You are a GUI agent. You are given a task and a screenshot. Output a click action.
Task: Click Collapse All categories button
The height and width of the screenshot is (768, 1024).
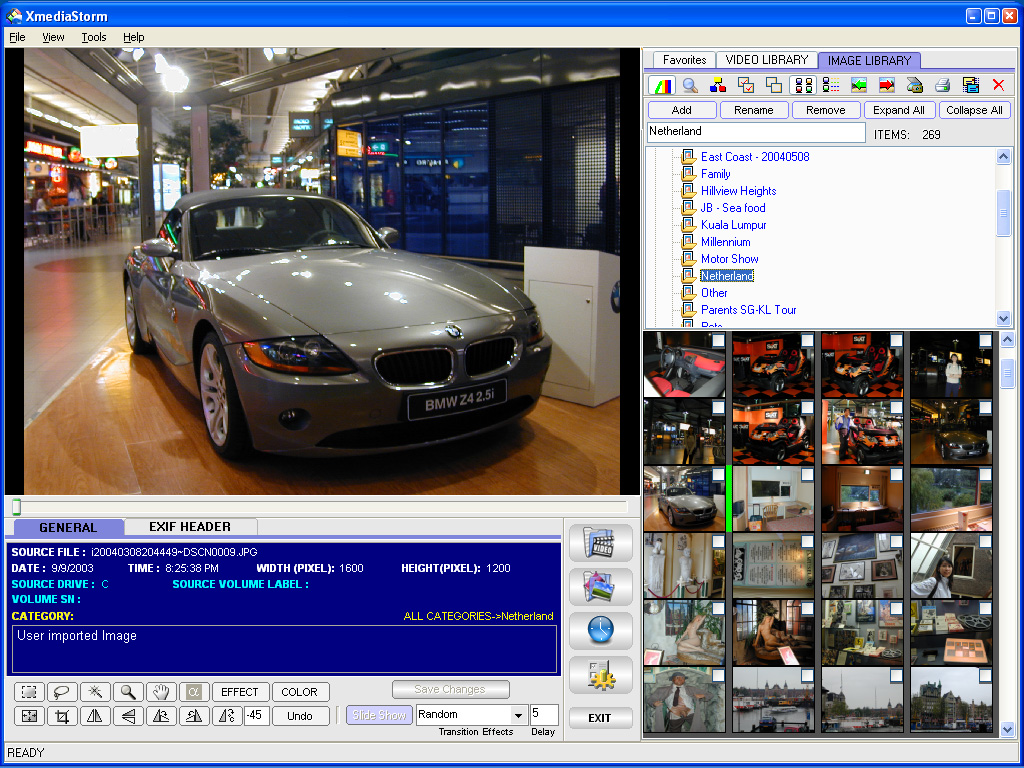(974, 110)
